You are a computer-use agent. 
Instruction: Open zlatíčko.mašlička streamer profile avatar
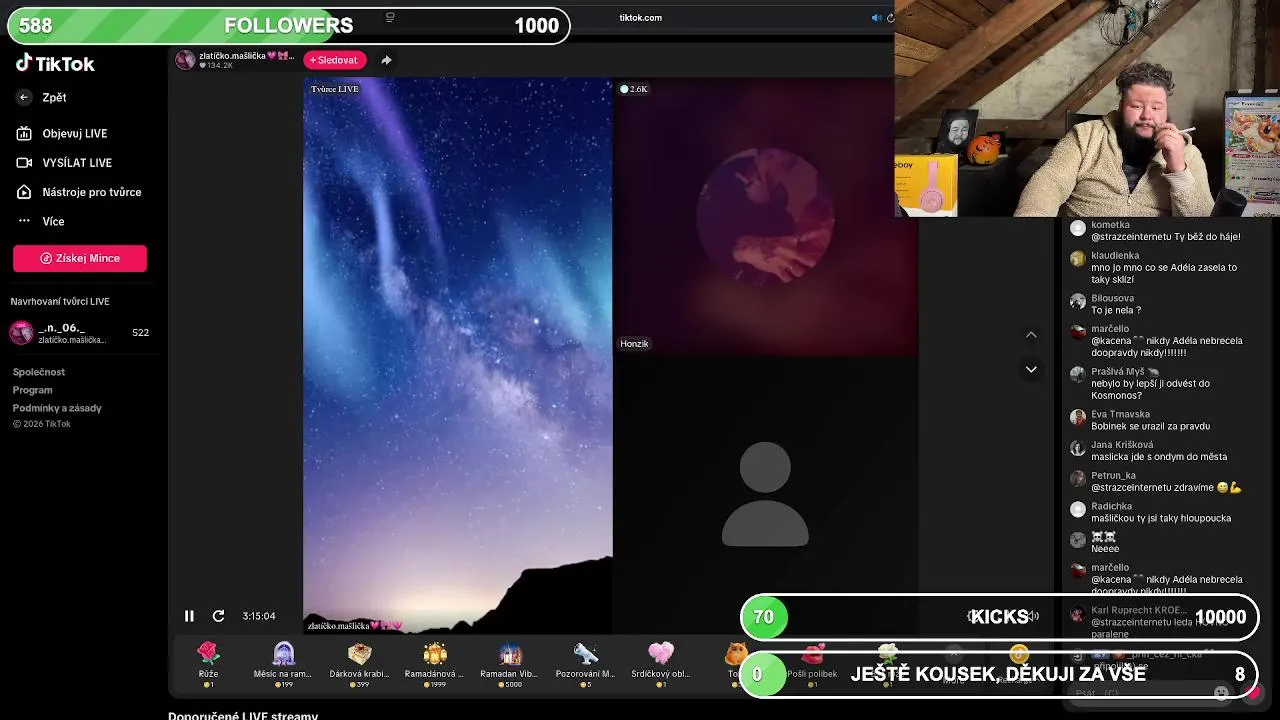(185, 60)
